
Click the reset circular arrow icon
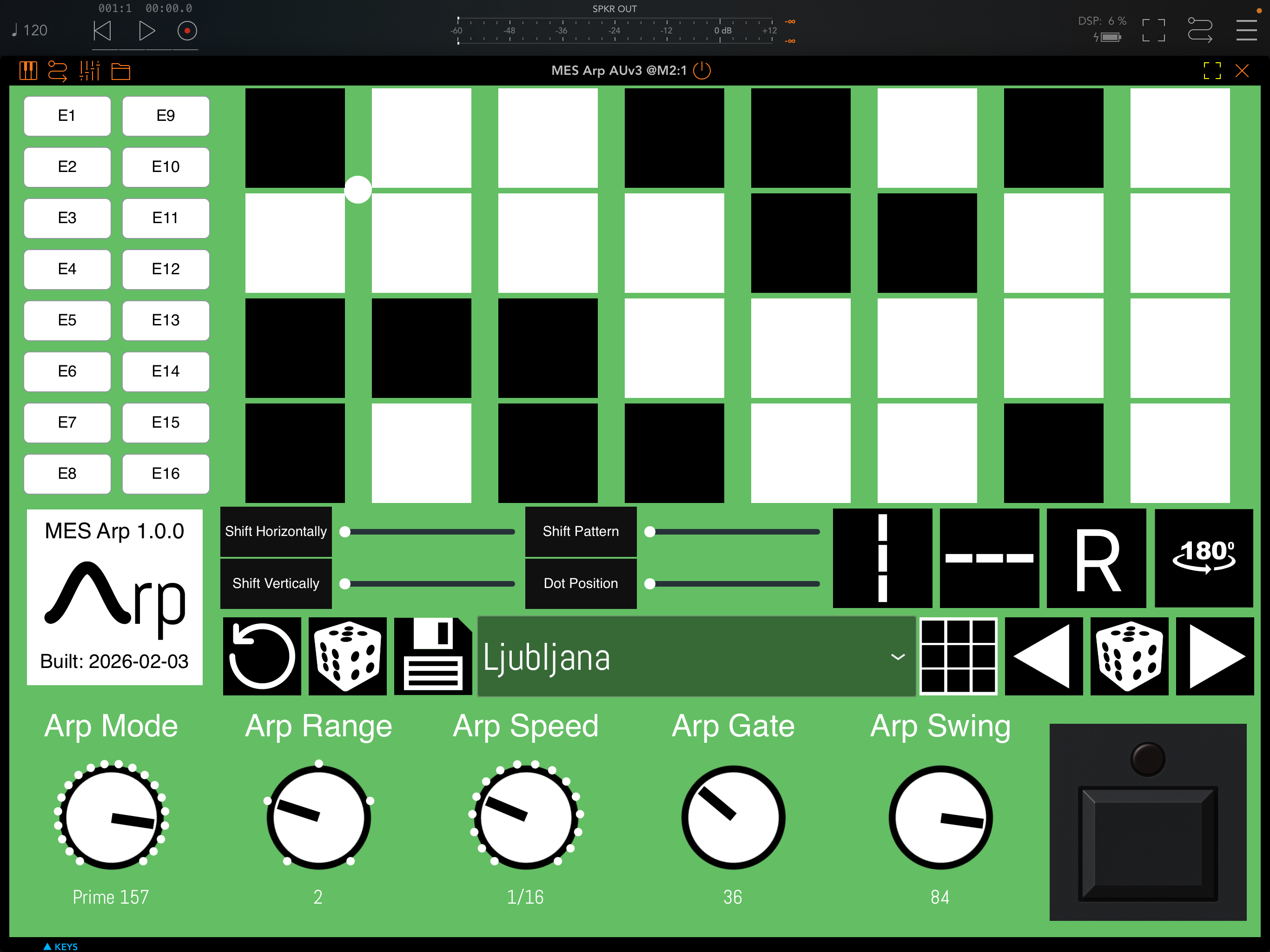tap(262, 656)
